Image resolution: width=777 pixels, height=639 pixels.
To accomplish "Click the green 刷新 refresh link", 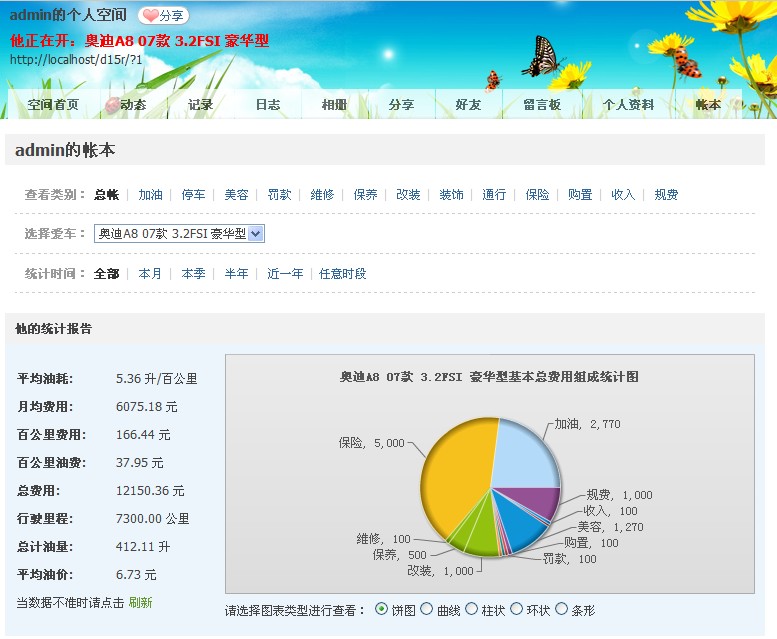I will [x=141, y=602].
